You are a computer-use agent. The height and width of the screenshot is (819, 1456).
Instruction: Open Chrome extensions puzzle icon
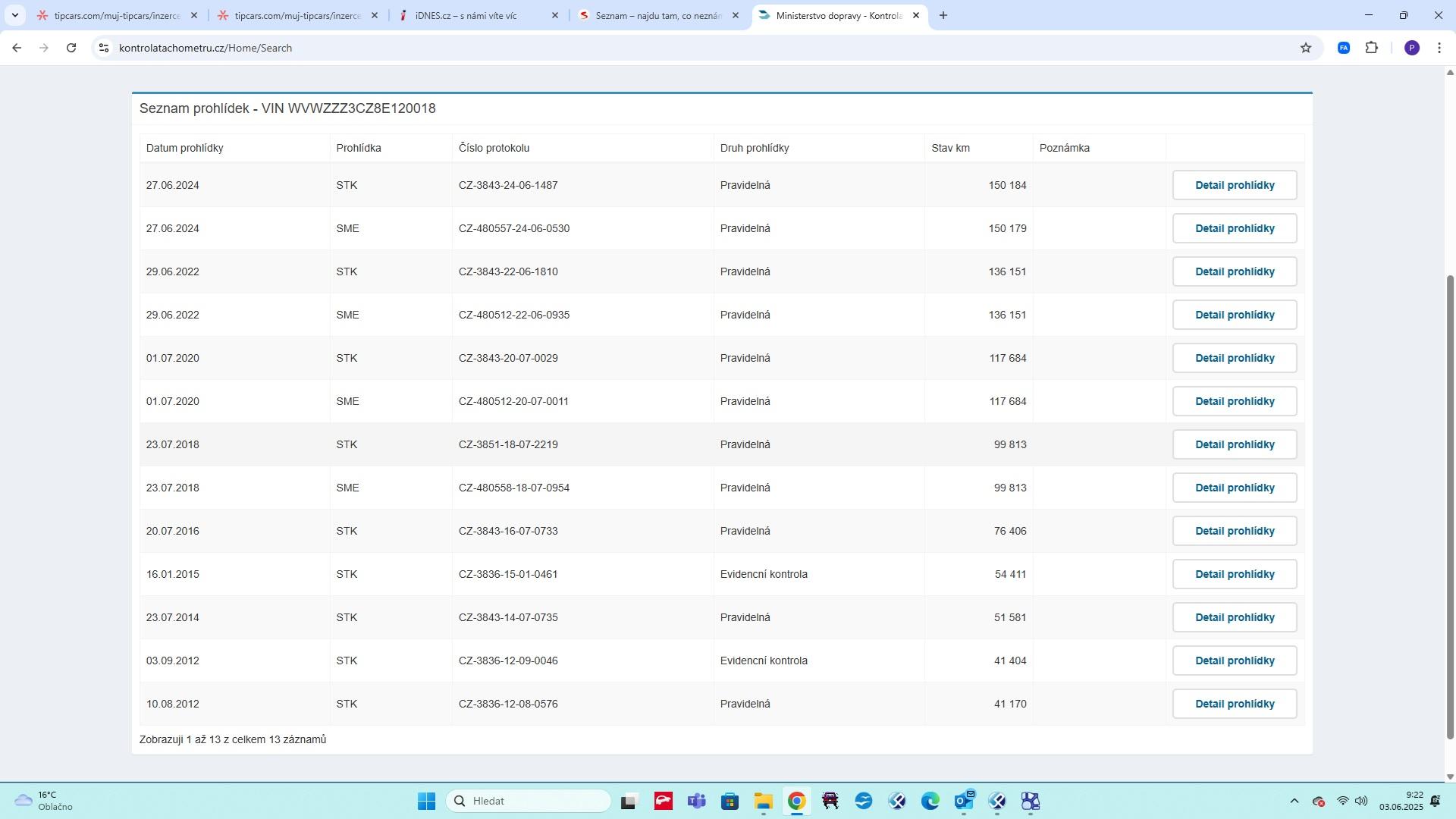(1371, 48)
